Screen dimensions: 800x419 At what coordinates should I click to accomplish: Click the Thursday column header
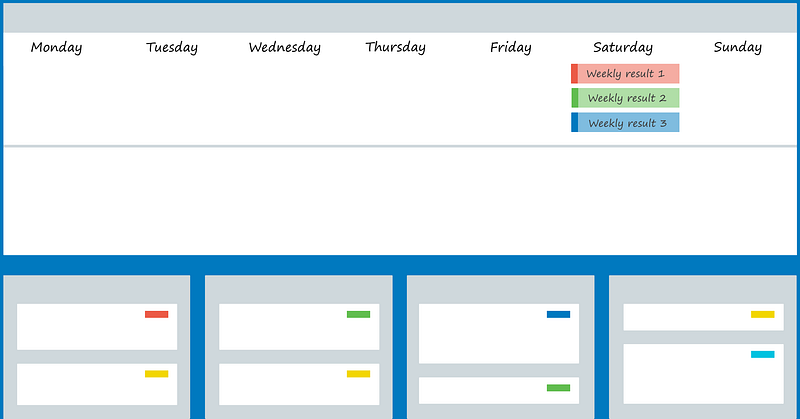pyautogui.click(x=395, y=47)
